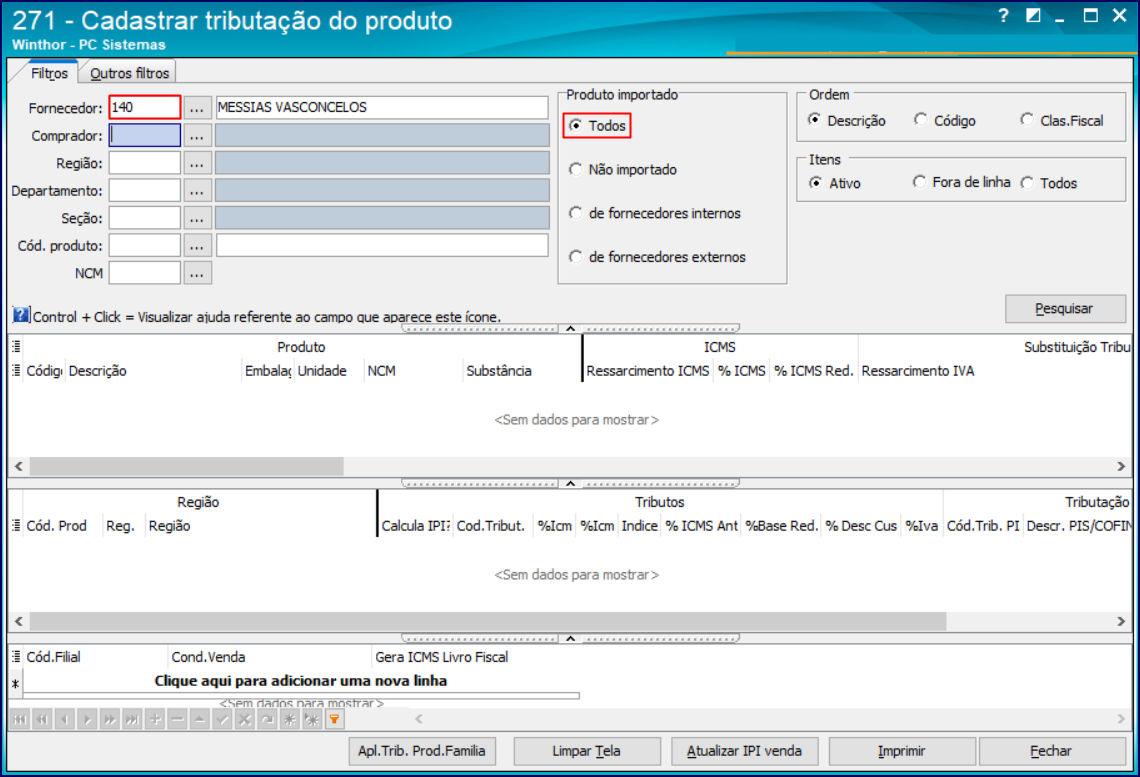The width and height of the screenshot is (1140, 777).
Task: Go to previous record arrow
Action: tap(65, 720)
